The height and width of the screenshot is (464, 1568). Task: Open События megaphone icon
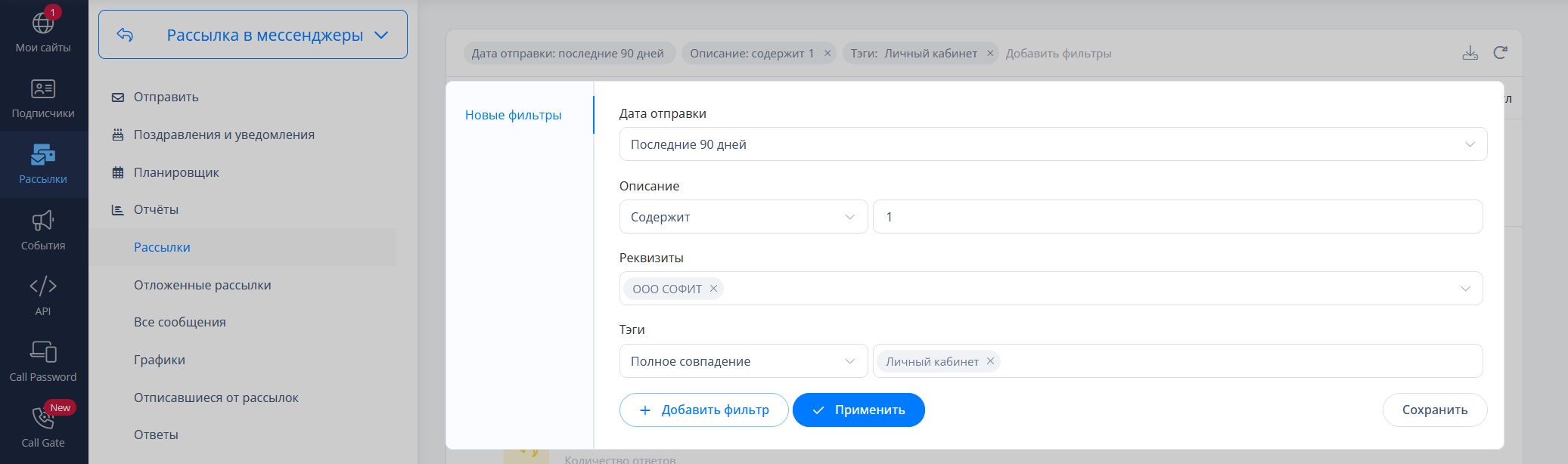point(43,221)
